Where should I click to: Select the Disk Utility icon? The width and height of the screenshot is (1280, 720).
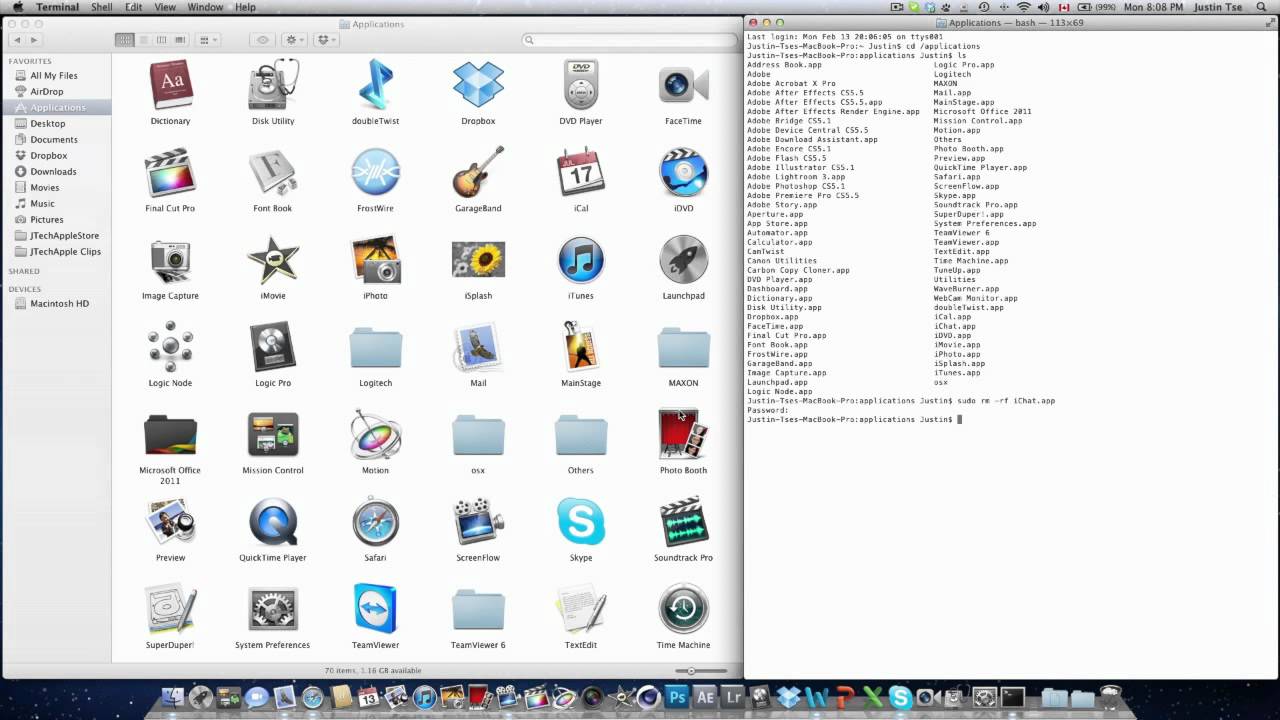[x=273, y=85]
